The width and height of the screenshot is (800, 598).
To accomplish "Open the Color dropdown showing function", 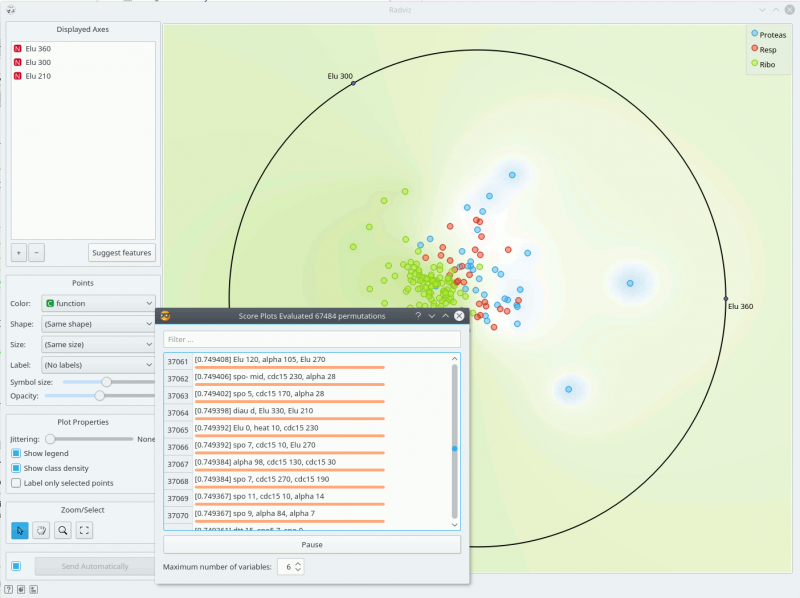I will coord(97,303).
